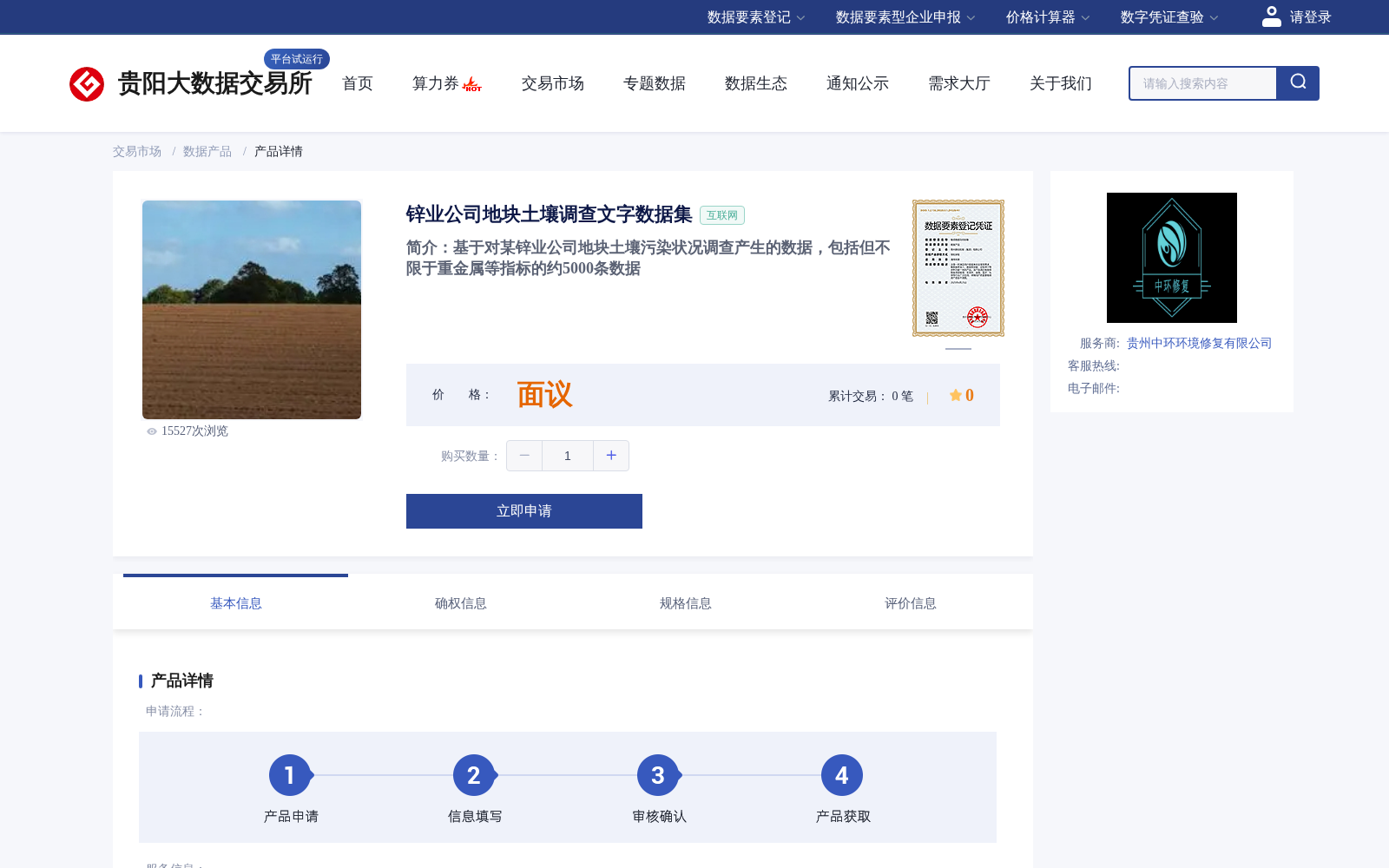Open the 数据要素登记凭证 certificate thumbnail
Screen dimensions: 1389x868
[958, 268]
